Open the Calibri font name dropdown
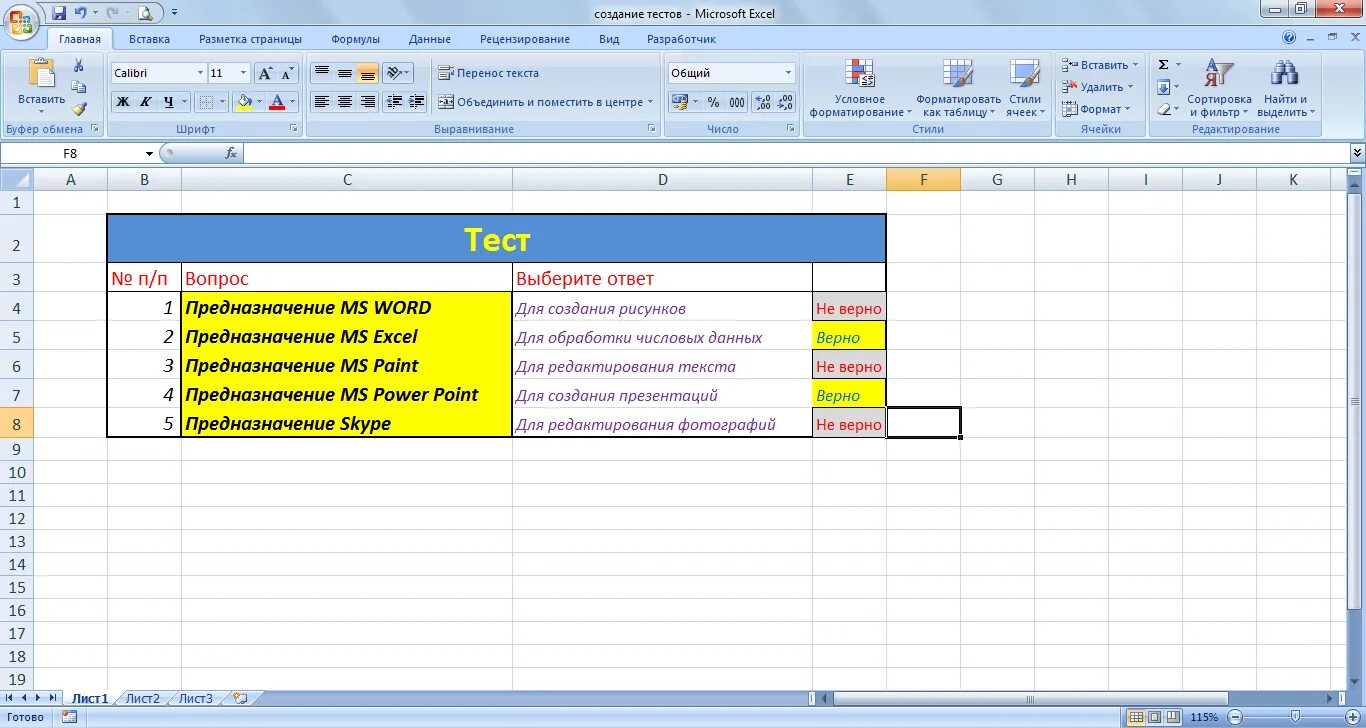 point(198,73)
